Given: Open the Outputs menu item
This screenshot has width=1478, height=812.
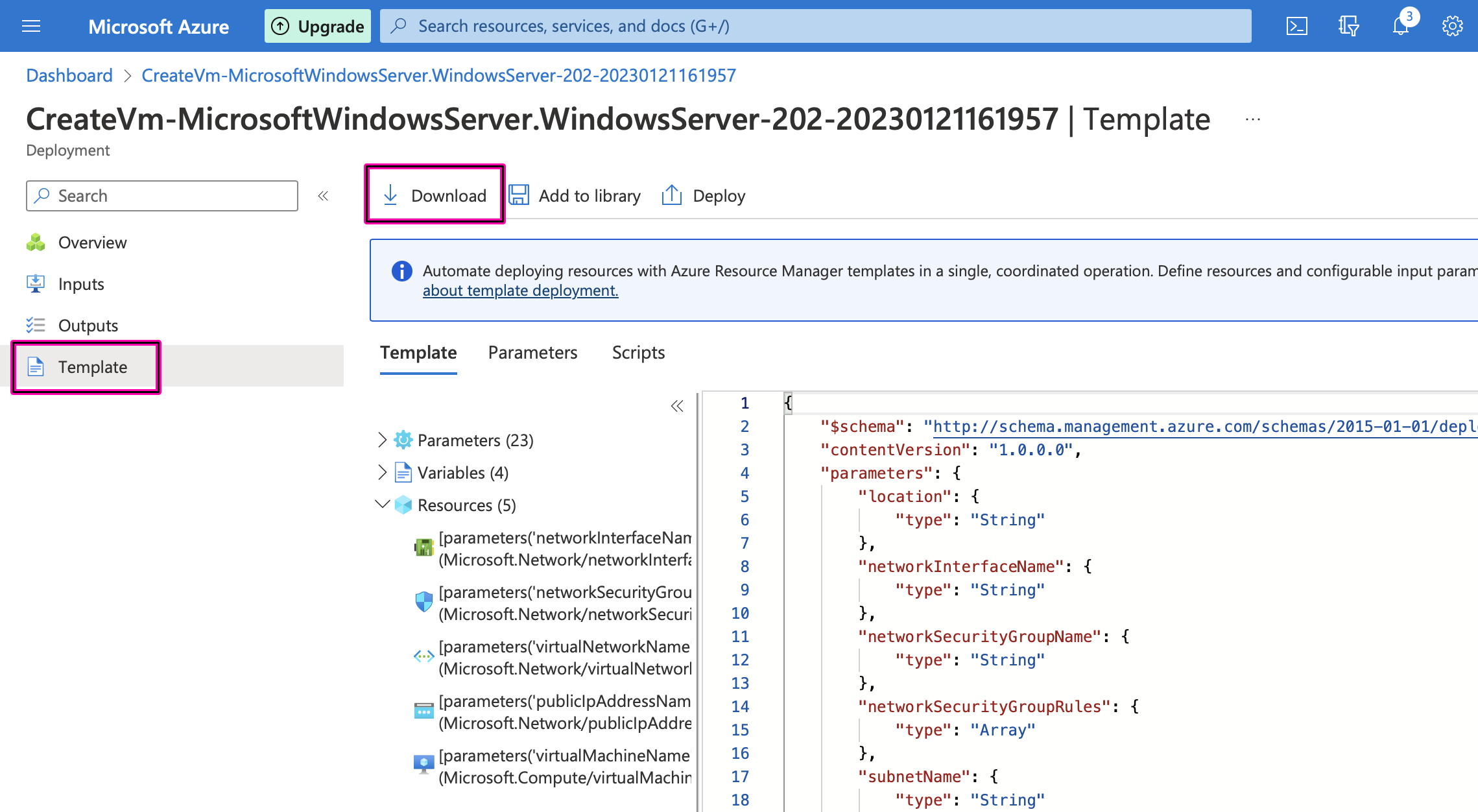Looking at the screenshot, I should click(x=88, y=326).
